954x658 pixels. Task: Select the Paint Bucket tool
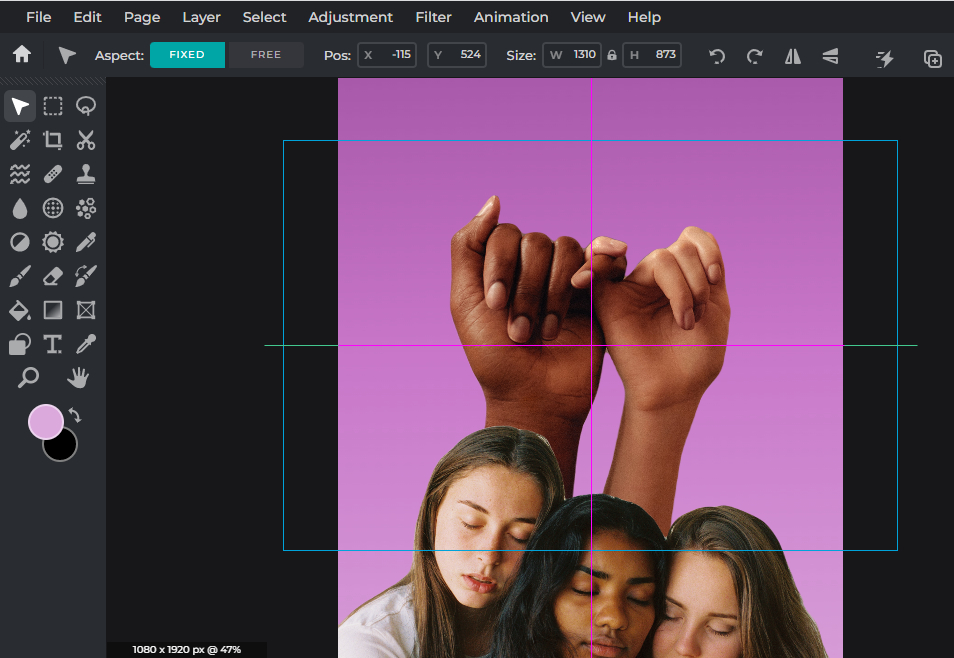pyautogui.click(x=19, y=310)
